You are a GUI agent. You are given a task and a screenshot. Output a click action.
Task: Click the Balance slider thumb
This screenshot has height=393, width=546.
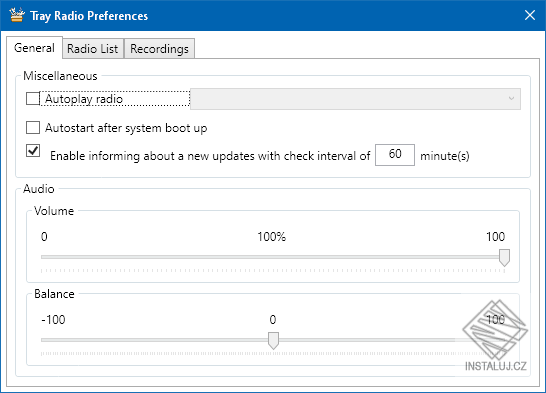[x=273, y=340]
